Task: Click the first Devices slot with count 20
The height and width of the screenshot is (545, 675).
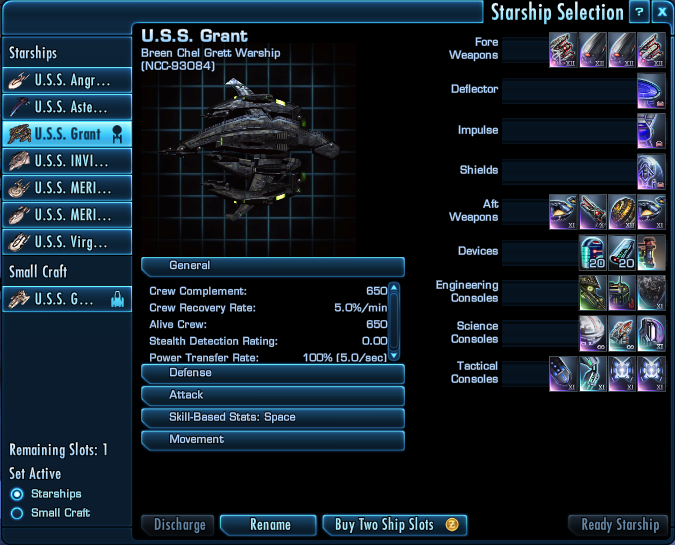Action: 593,252
